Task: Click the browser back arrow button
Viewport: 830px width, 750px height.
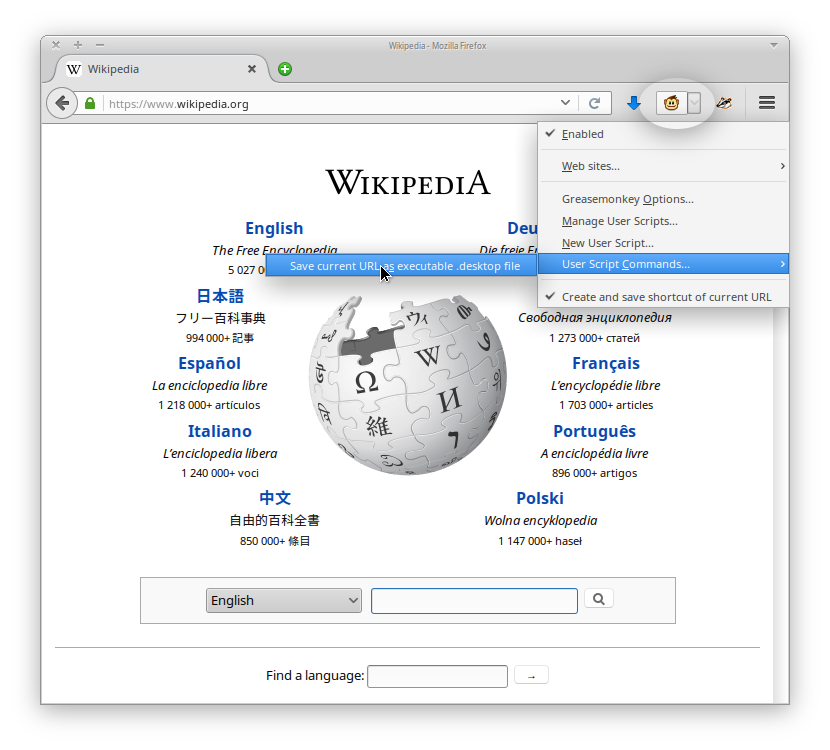Action: click(62, 103)
